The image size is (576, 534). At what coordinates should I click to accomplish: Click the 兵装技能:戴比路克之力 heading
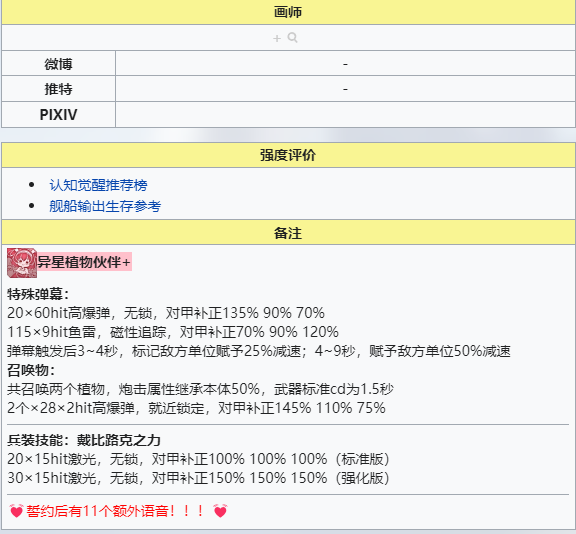pyautogui.click(x=84, y=440)
